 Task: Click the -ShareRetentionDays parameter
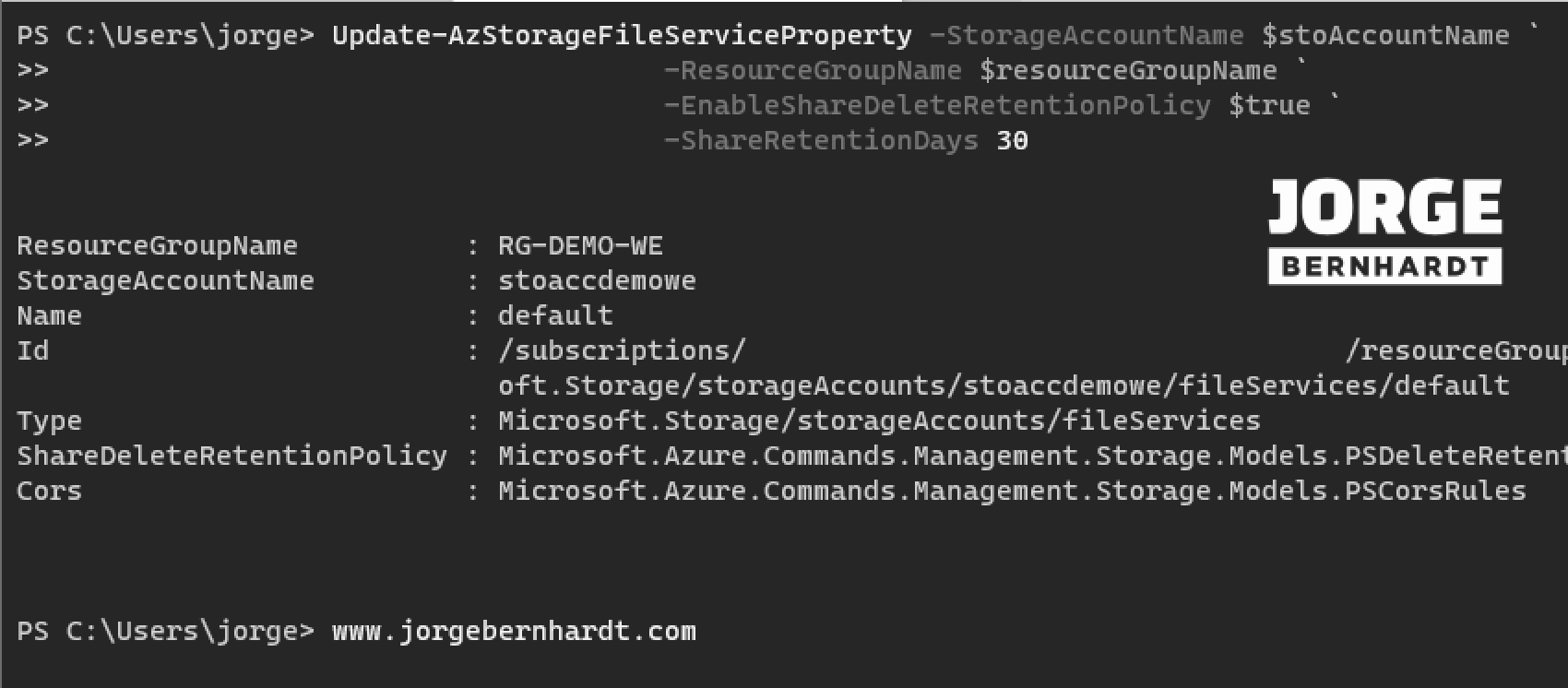pyautogui.click(x=821, y=141)
